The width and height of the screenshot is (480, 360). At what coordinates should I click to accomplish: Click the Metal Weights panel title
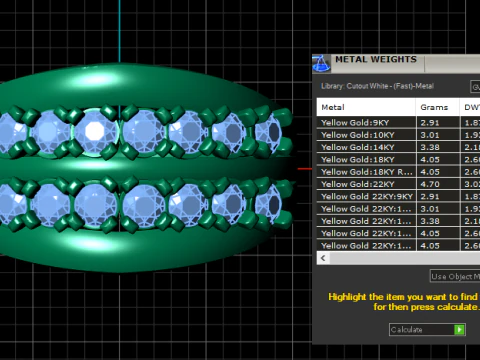pyautogui.click(x=376, y=59)
